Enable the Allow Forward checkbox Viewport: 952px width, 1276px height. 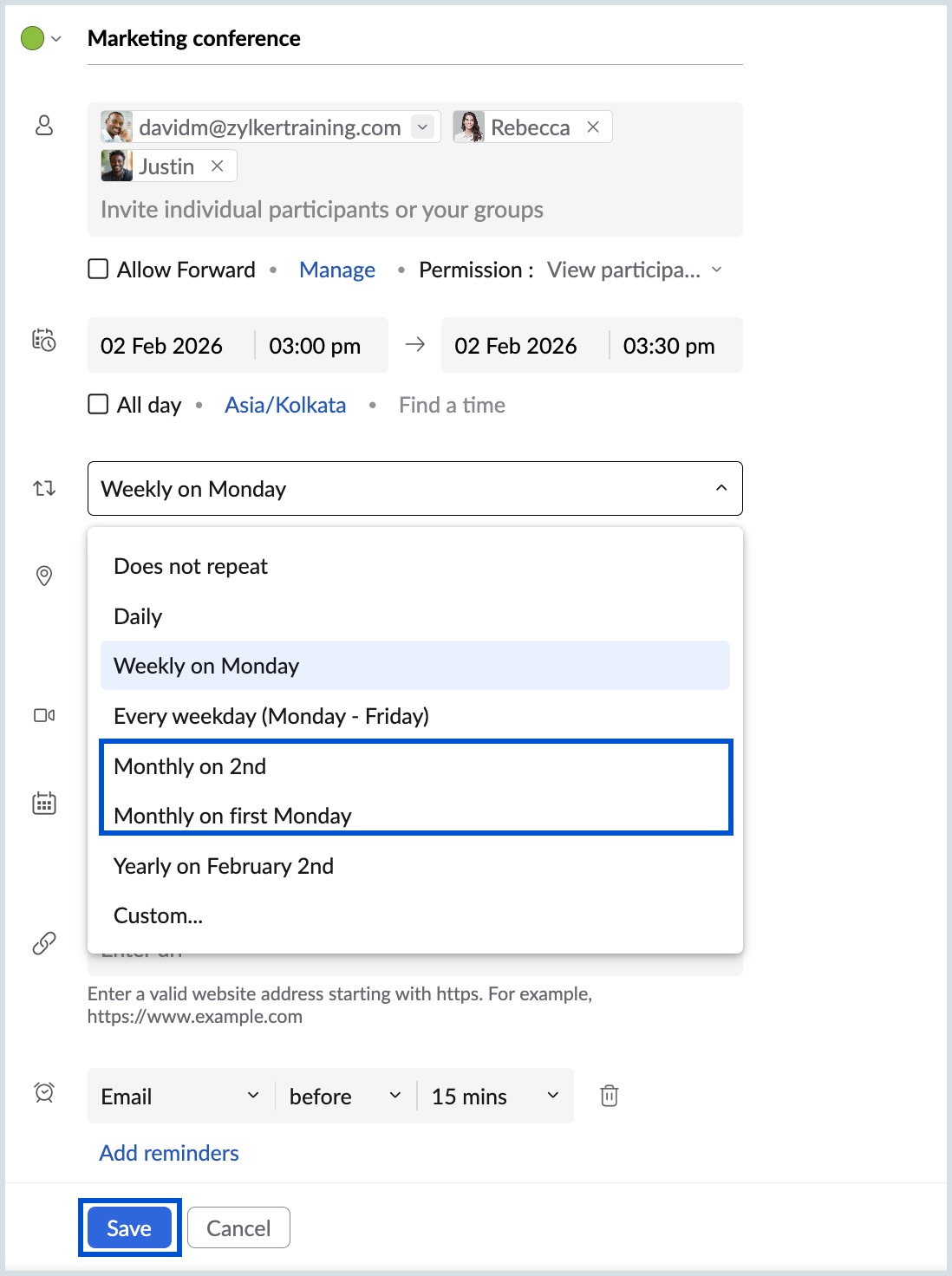point(99,270)
